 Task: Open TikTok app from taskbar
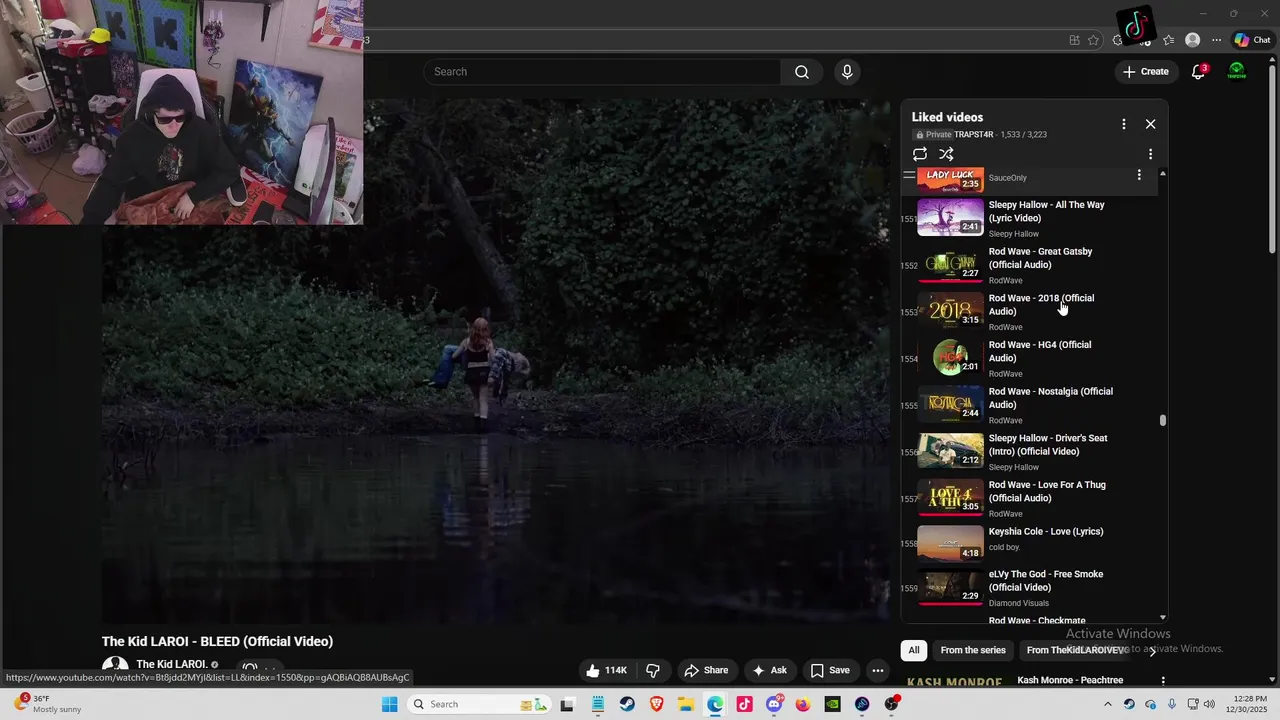point(744,704)
